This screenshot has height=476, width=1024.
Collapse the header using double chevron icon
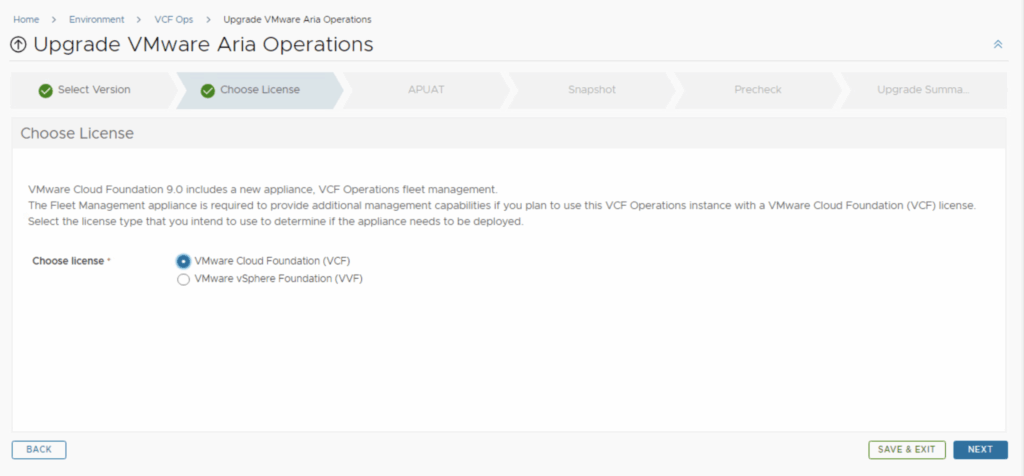997,45
